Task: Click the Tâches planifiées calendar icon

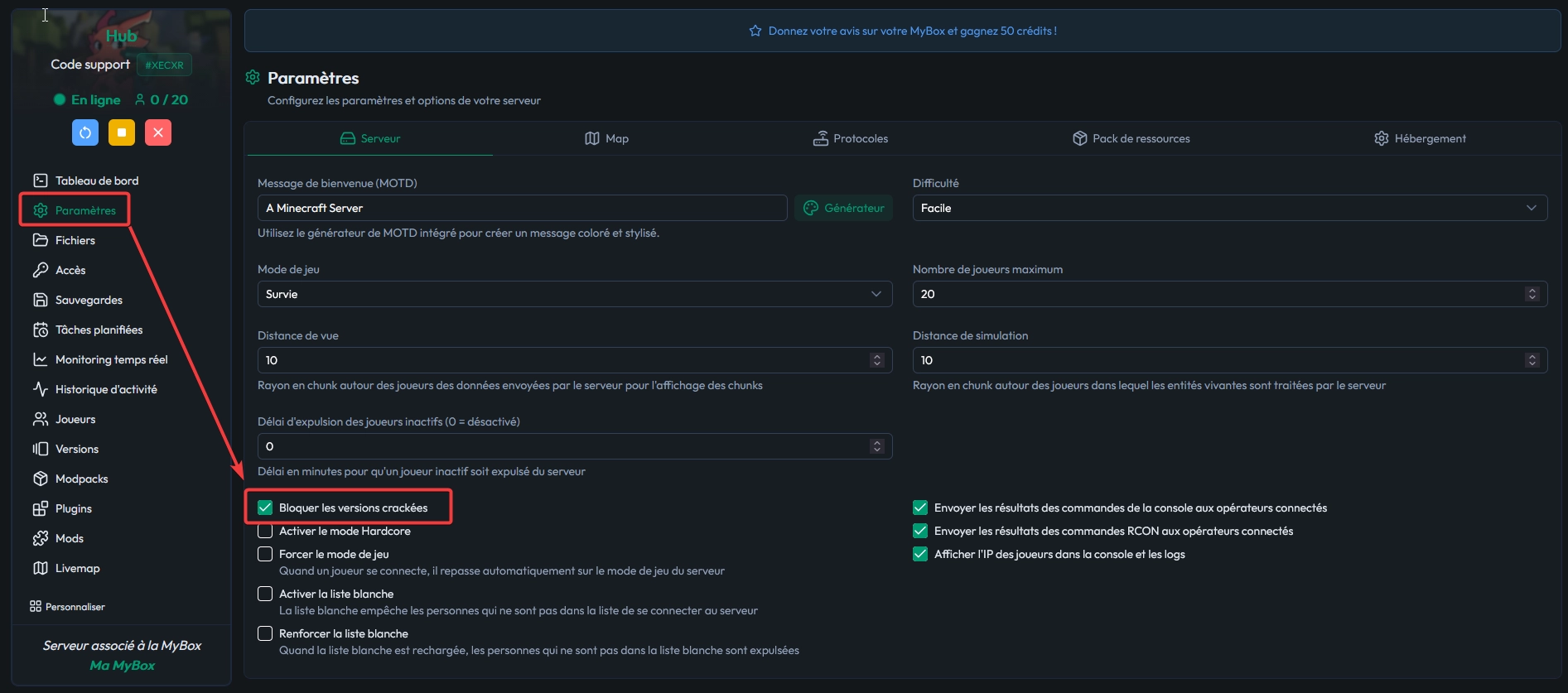Action: pyautogui.click(x=40, y=330)
